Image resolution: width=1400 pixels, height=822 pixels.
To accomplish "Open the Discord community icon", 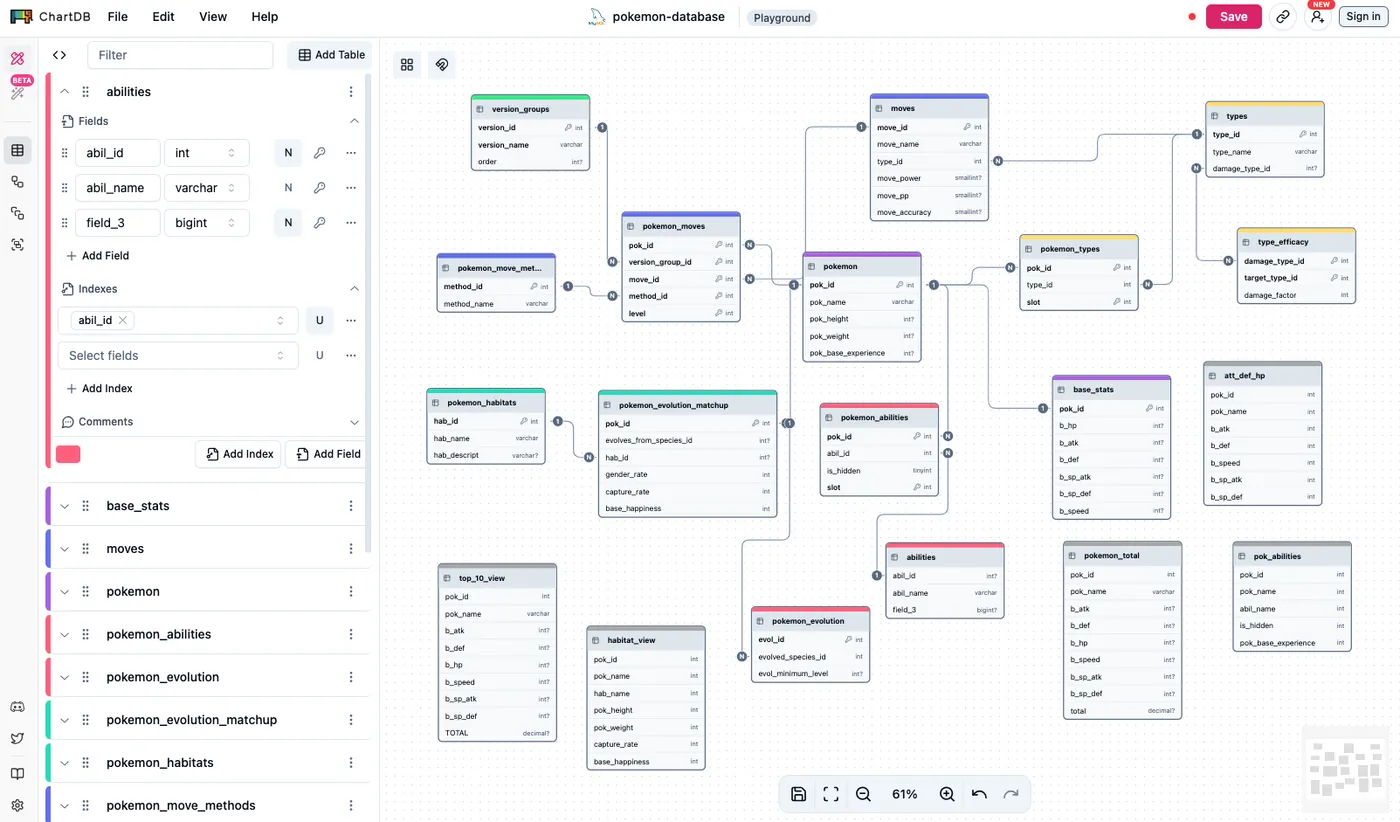I will tap(17, 707).
